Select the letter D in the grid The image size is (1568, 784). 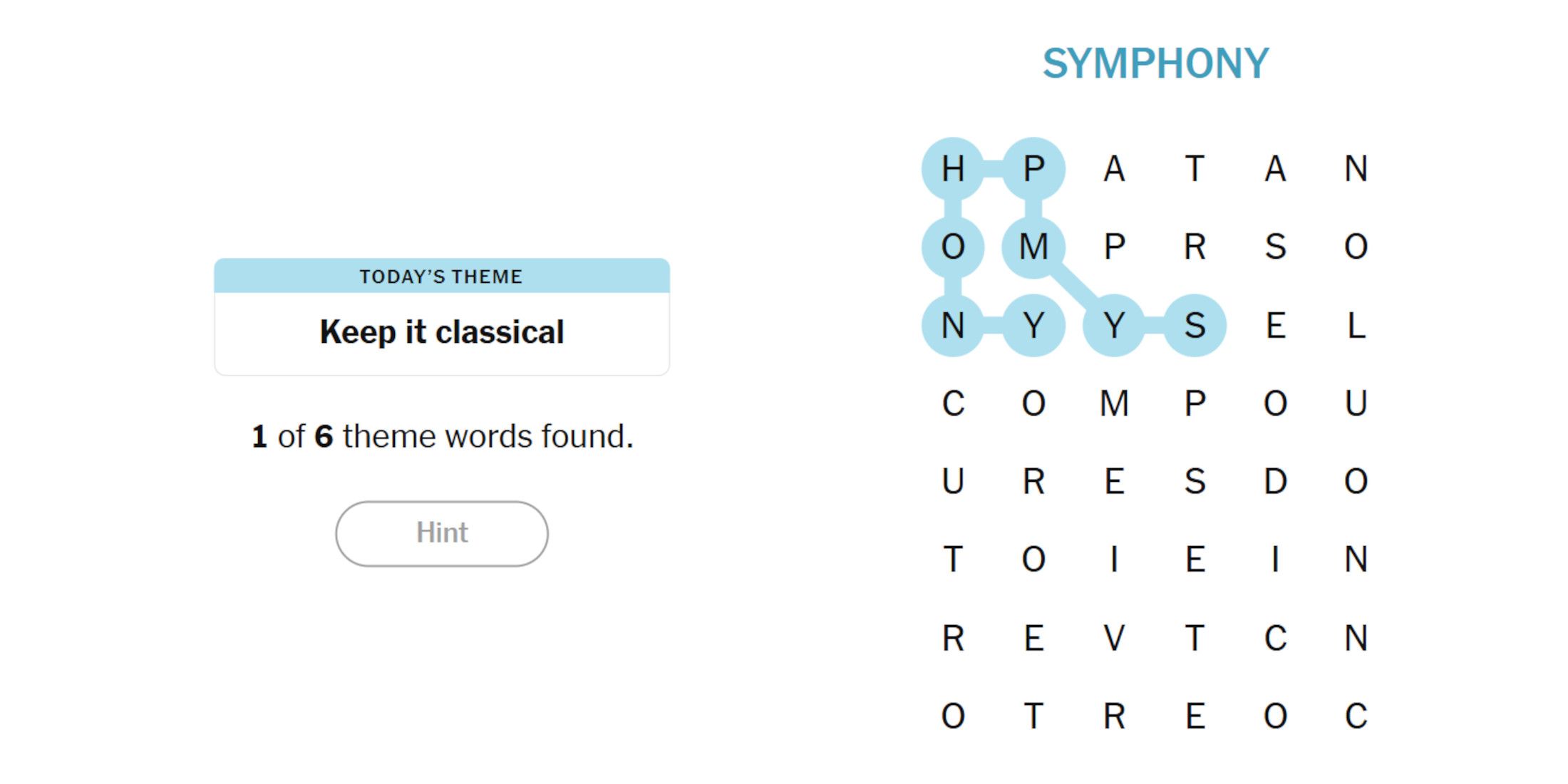1276,482
